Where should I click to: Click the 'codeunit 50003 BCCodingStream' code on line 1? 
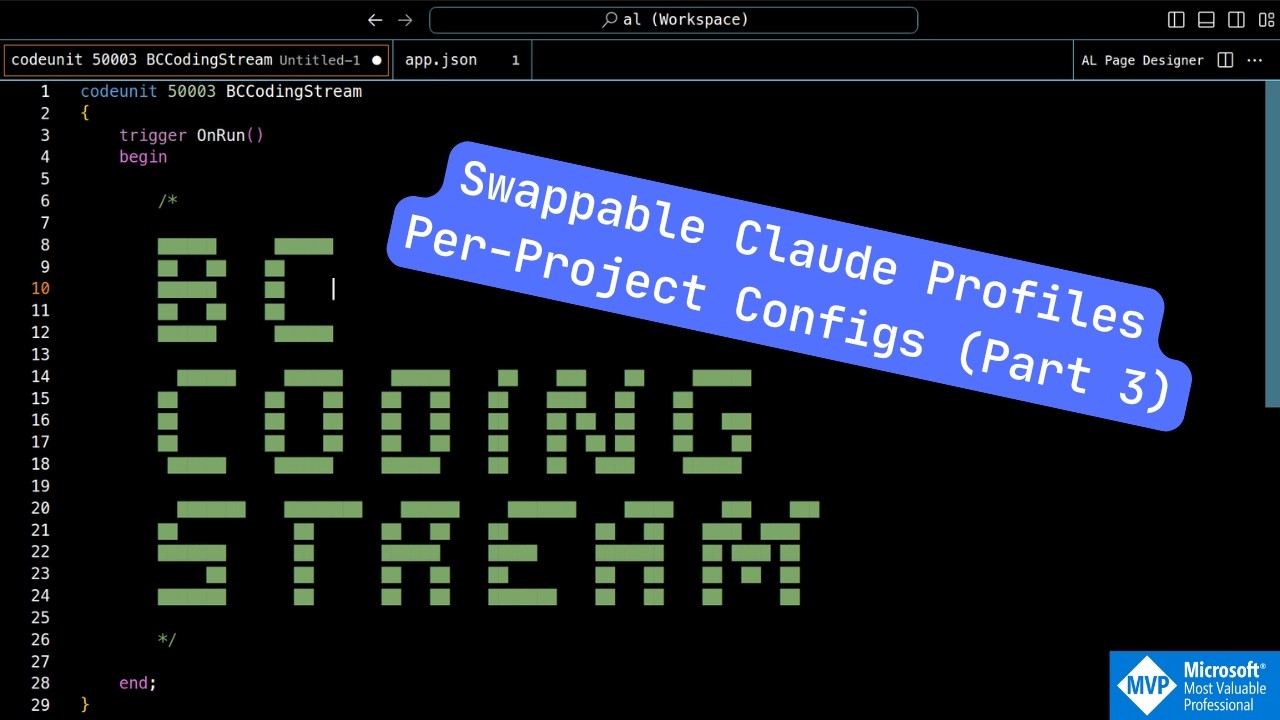[221, 91]
